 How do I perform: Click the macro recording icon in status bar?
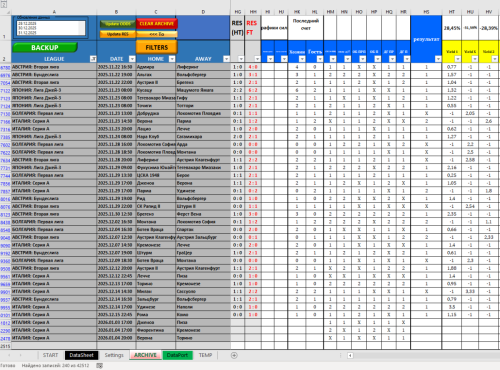[99, 366]
